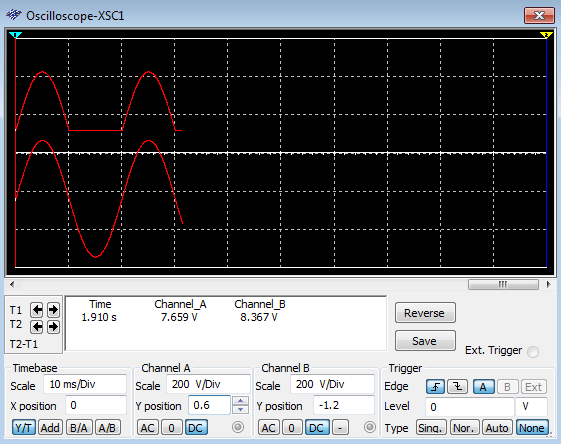Viewport: 561px width, 444px height.
Task: Click Channel B Y position field -1.2
Action: (344, 405)
